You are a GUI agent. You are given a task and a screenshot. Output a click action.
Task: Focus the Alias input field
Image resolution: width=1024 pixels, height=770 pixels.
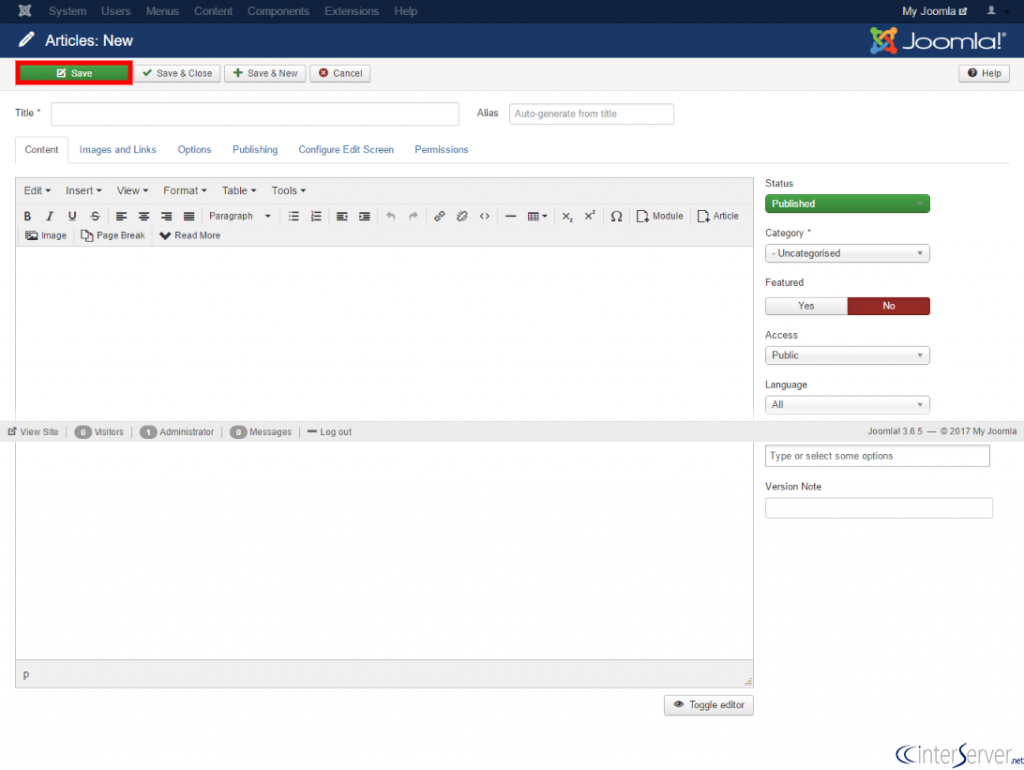pos(591,114)
